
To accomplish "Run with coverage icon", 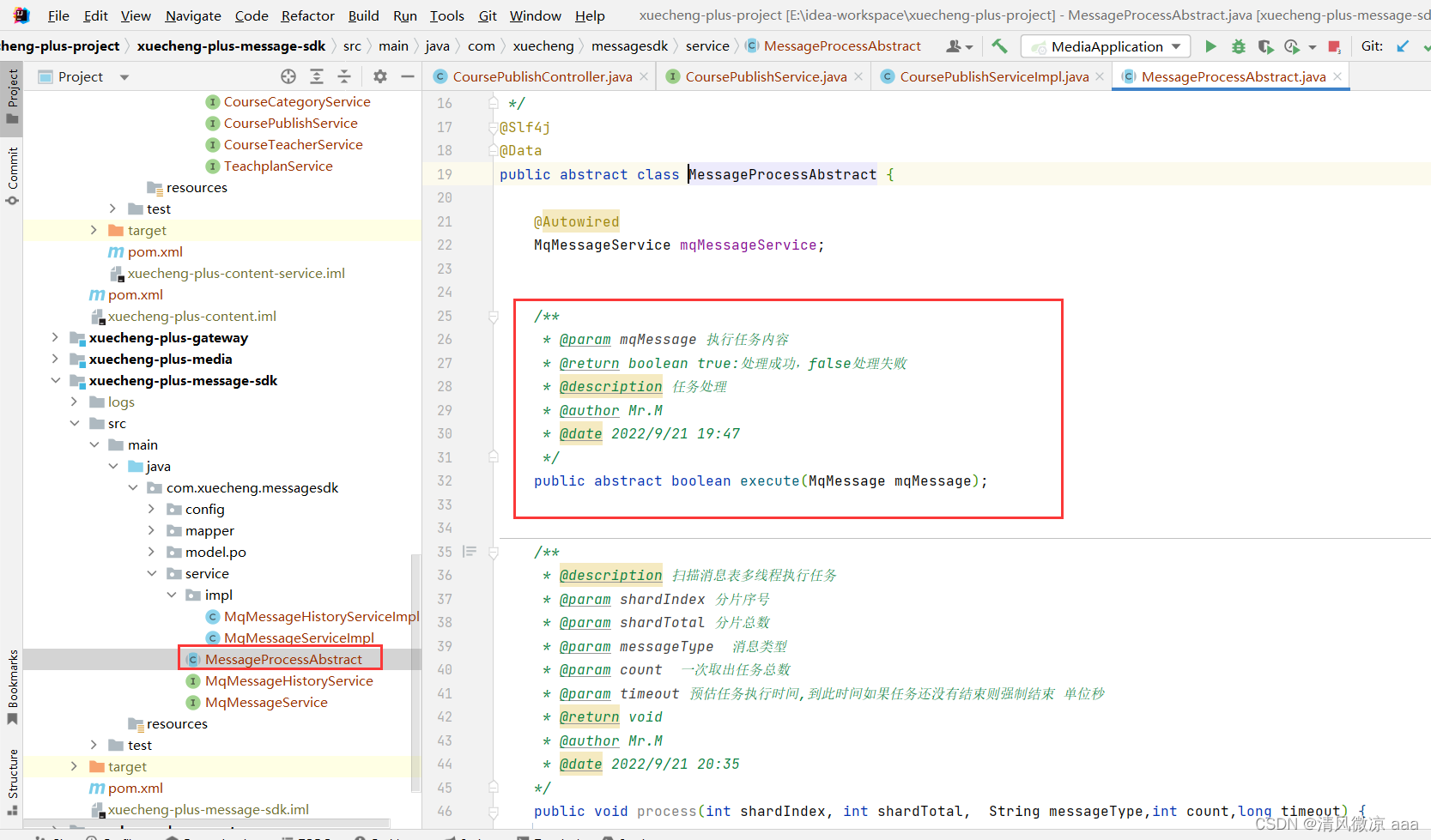I will (1265, 46).
